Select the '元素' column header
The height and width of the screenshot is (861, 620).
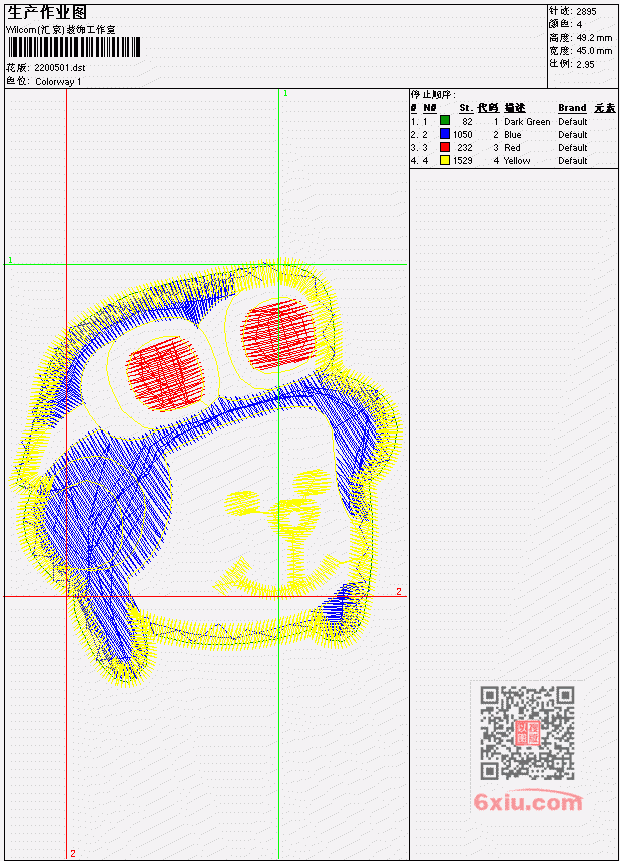point(605,108)
